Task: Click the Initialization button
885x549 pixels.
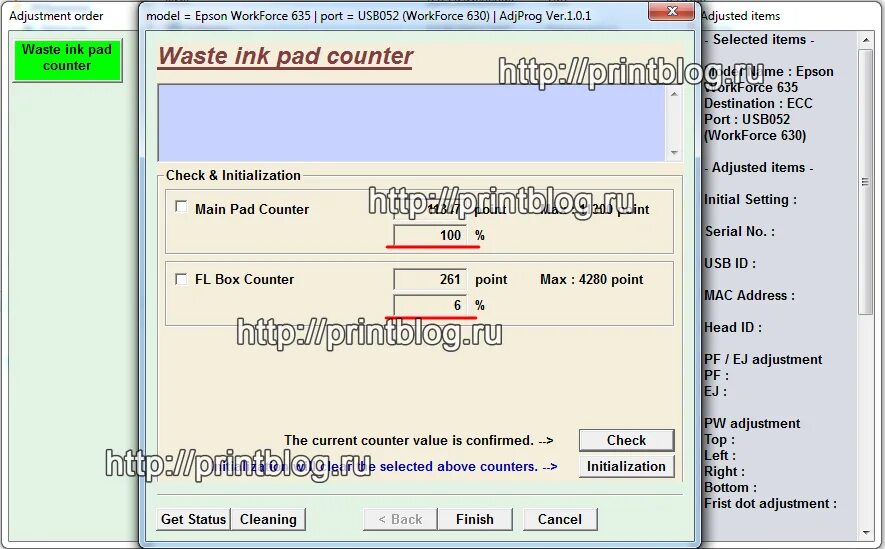Action: click(626, 467)
